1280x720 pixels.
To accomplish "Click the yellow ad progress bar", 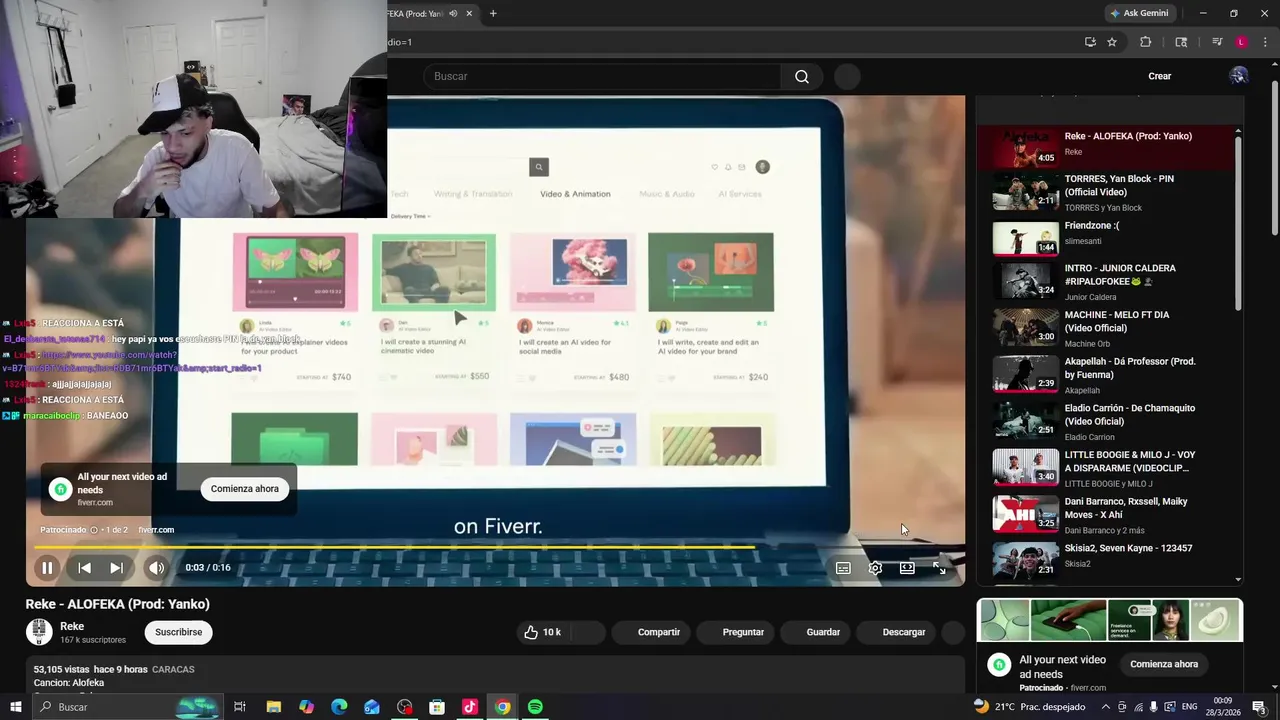I will [395, 547].
